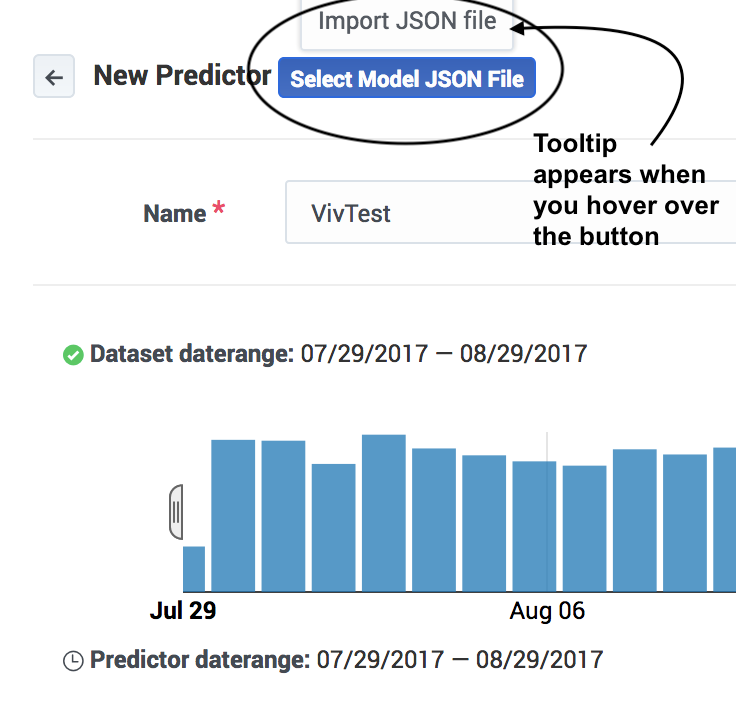The width and height of the screenshot is (736, 706).
Task: Select the partially visible bar at right edge
Action: tap(724, 519)
